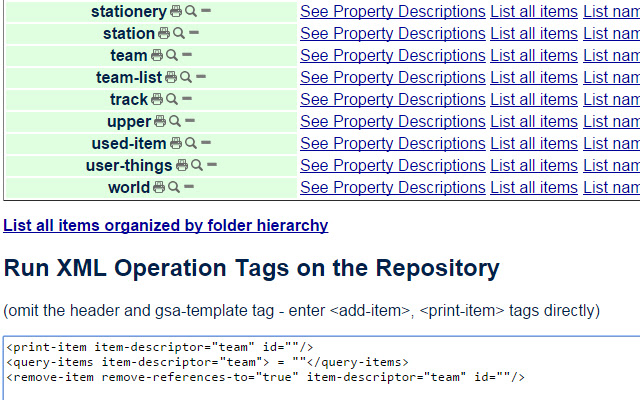This screenshot has width=640, height=400.
Task: Open List all items for station
Action: 534,33
